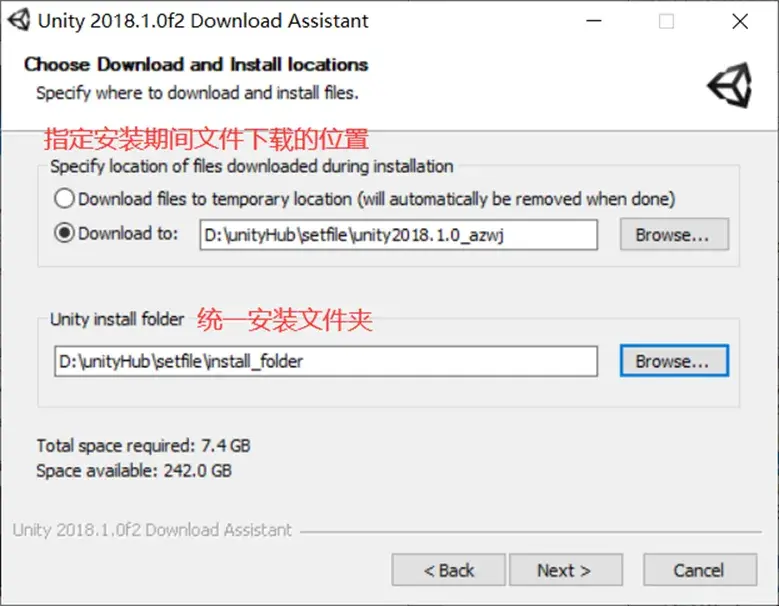Viewport: 779px width, 606px height.
Task: Click the Unity logo in title bar
Action: (19, 20)
